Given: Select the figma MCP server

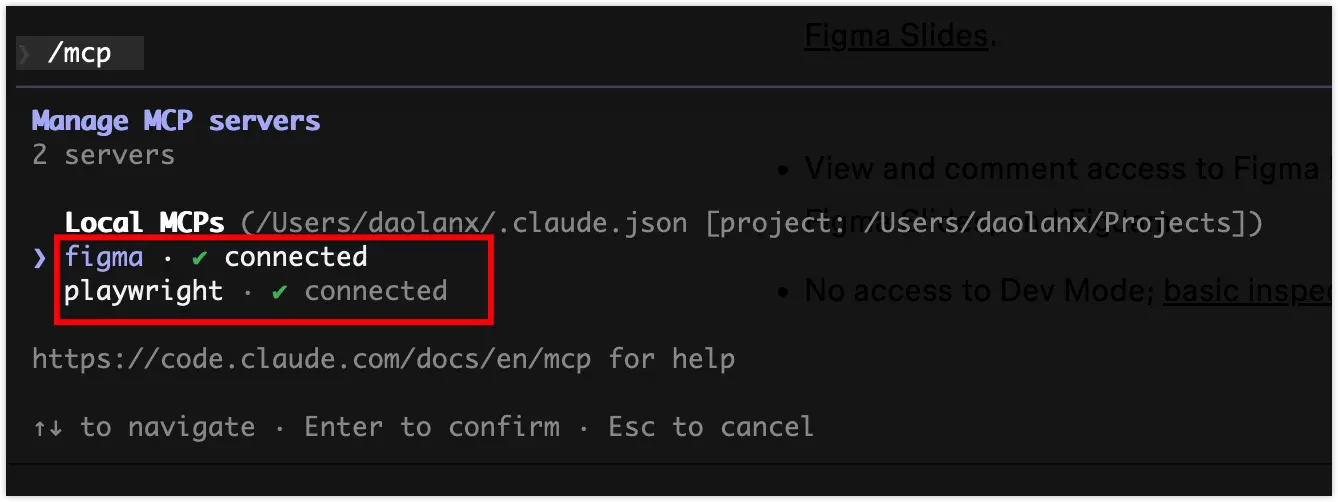Looking at the screenshot, I should [x=104, y=257].
